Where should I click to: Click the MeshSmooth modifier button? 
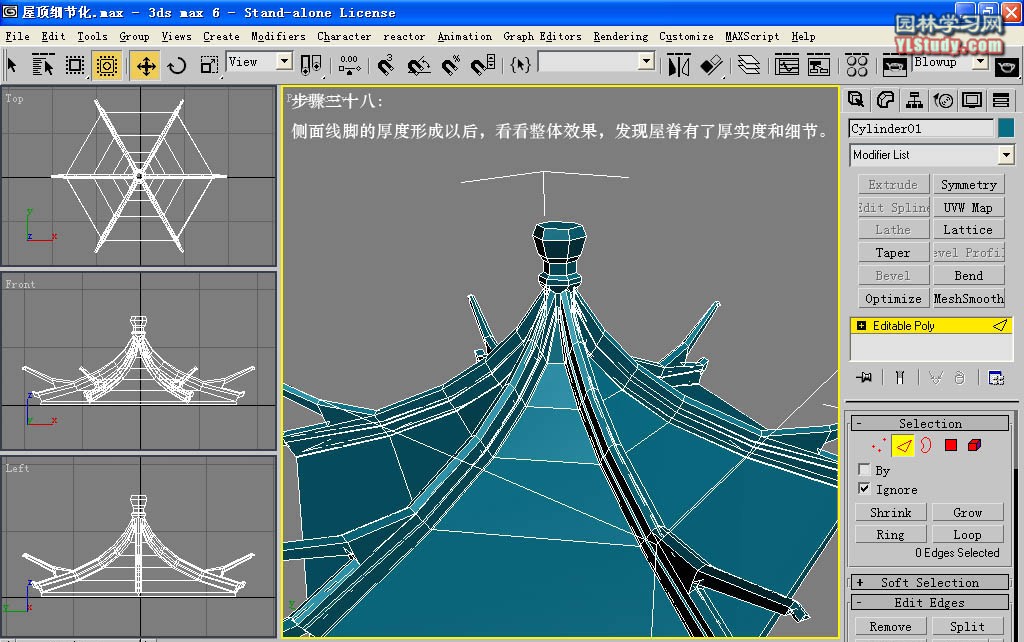pyautogui.click(x=968, y=298)
